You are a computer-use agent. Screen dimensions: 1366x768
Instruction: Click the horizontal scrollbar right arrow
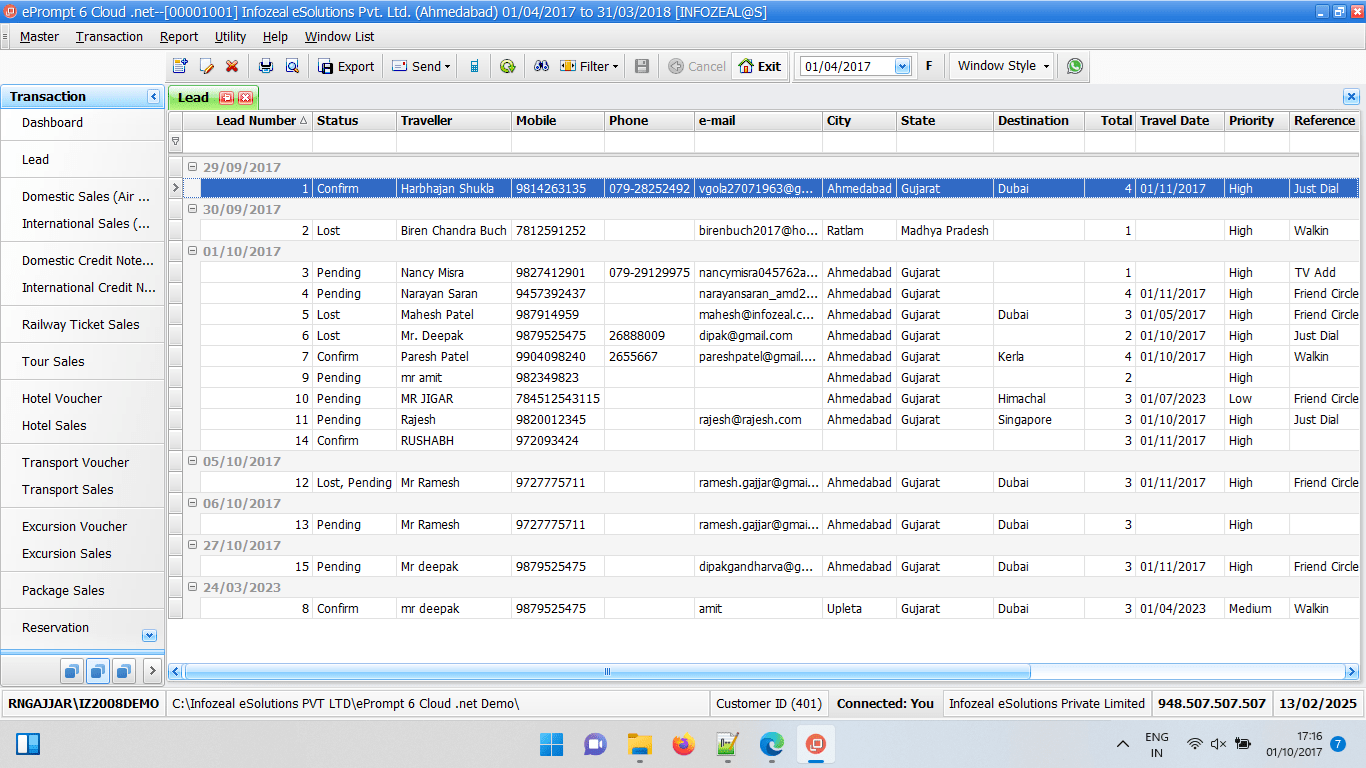1351,672
